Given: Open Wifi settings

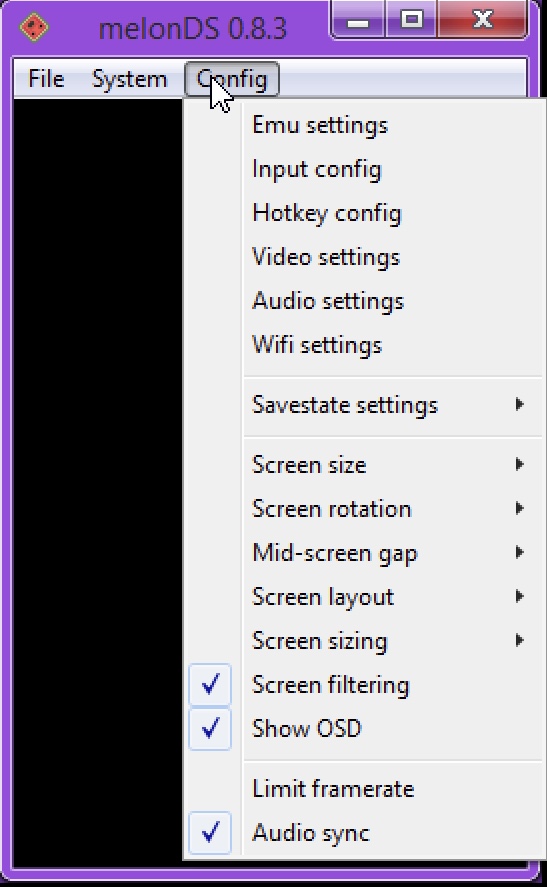Looking at the screenshot, I should 365,345.
